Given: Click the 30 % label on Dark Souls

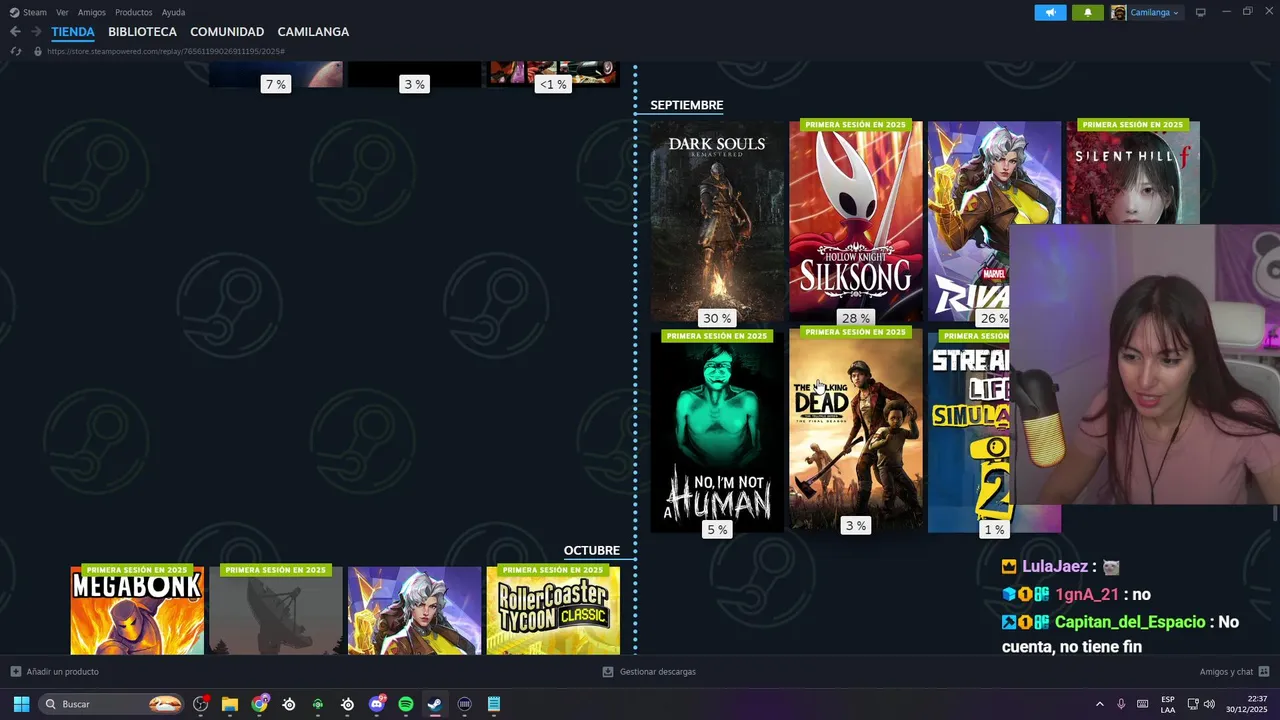Looking at the screenshot, I should (x=717, y=318).
